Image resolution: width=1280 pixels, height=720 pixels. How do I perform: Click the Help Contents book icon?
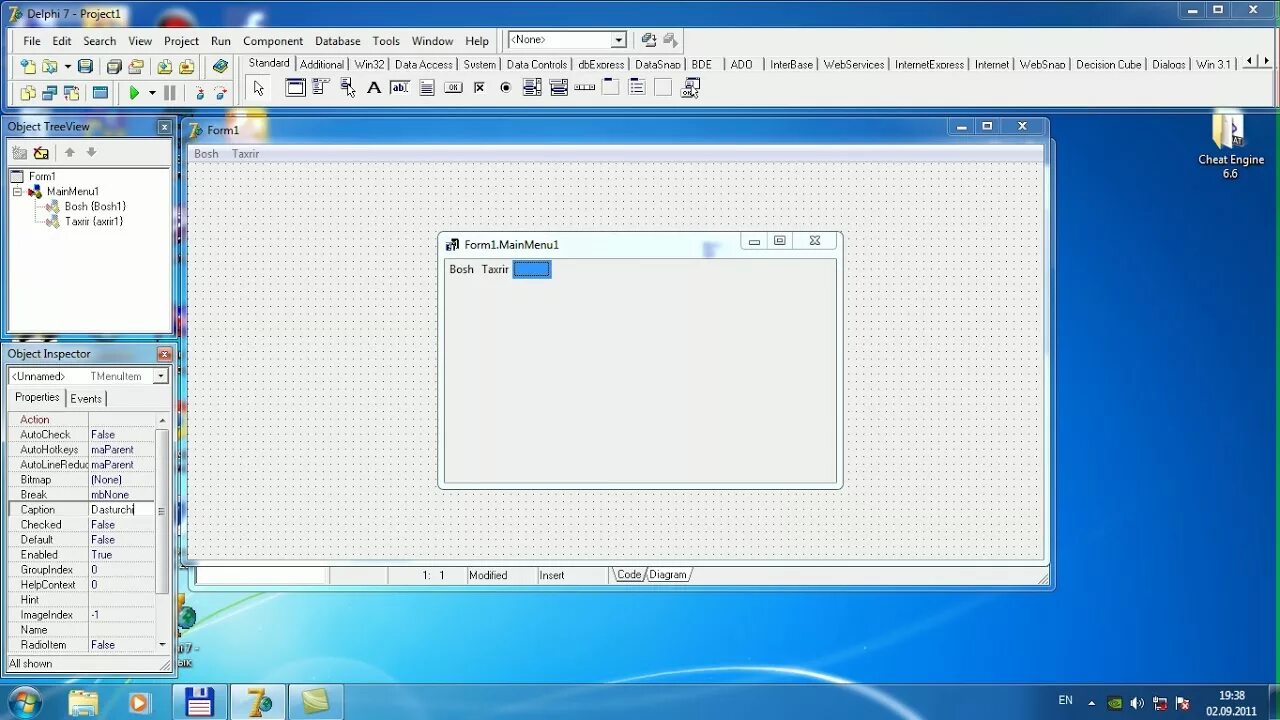tap(221, 67)
